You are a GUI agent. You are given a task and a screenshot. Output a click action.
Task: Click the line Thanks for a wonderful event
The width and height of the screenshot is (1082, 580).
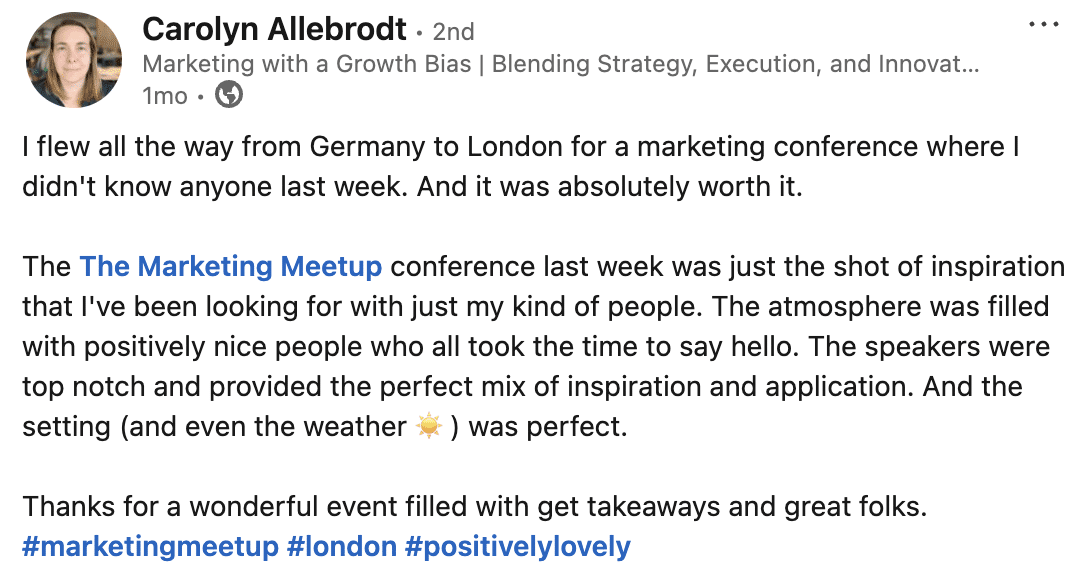point(475,506)
